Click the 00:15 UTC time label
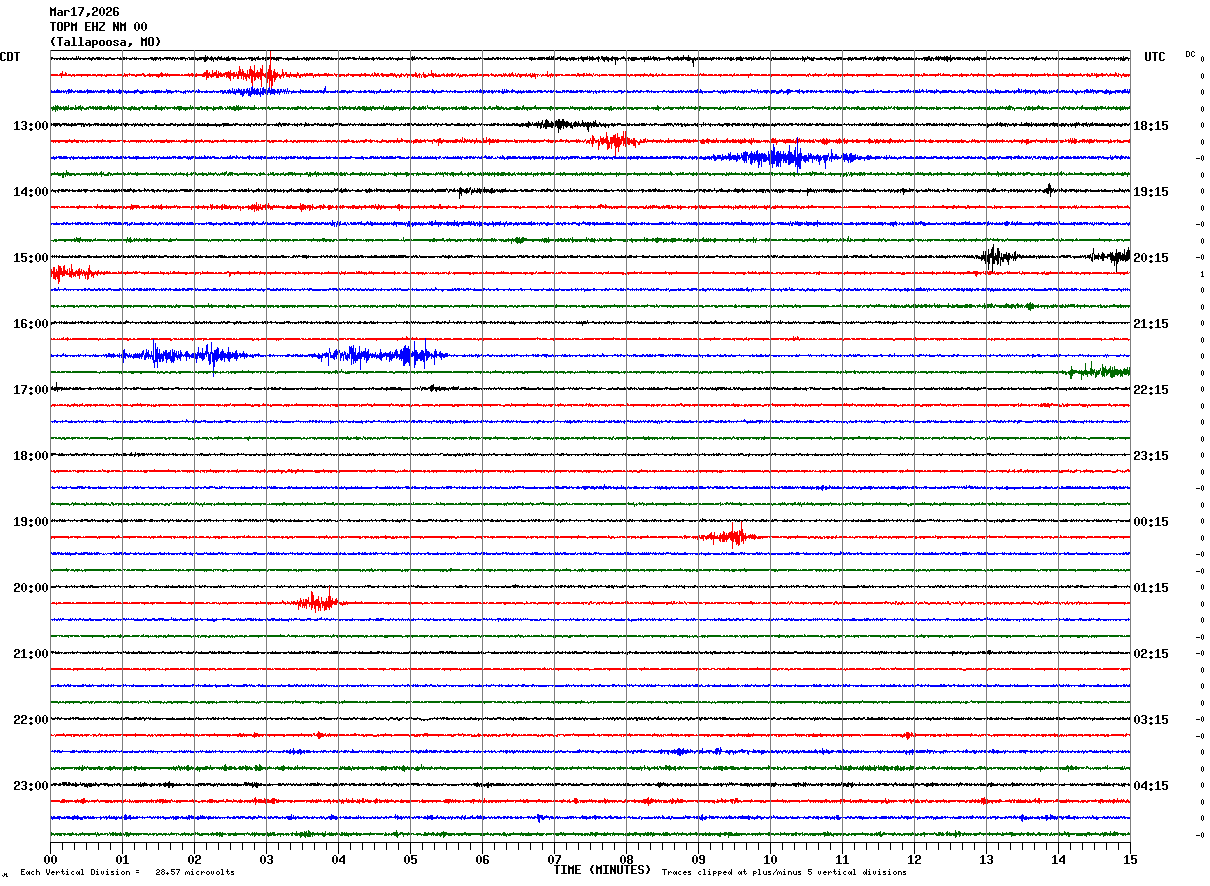This screenshot has height=886, width=1210. tap(1151, 522)
